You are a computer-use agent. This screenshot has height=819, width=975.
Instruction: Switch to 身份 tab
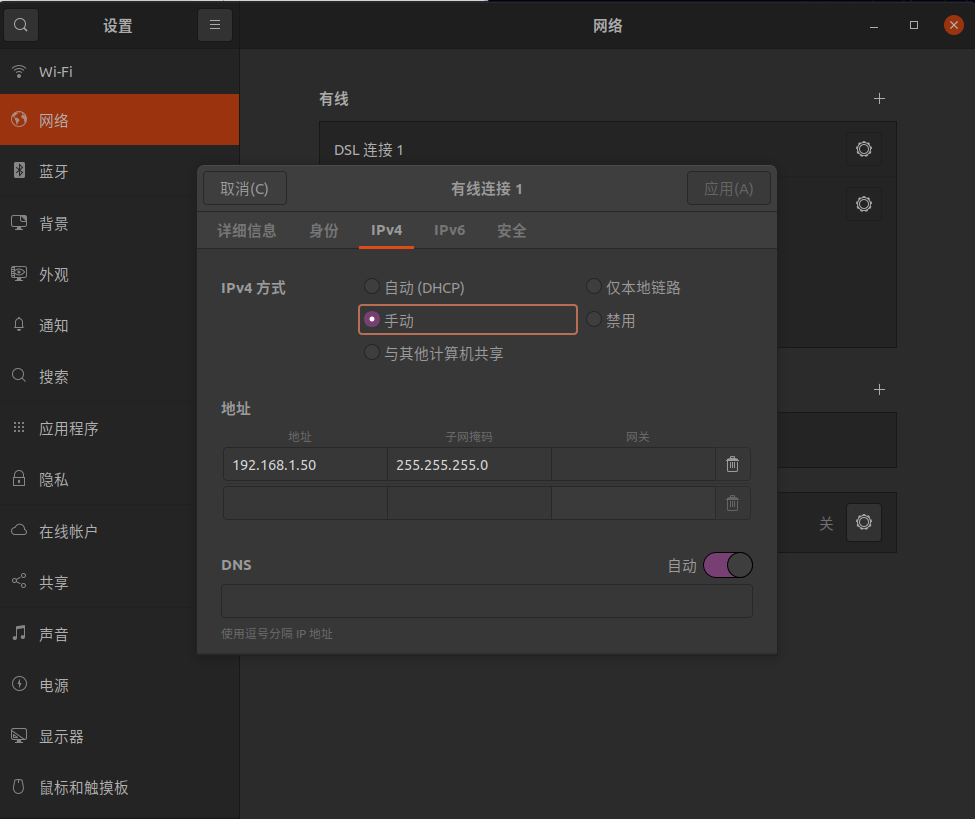click(x=323, y=231)
